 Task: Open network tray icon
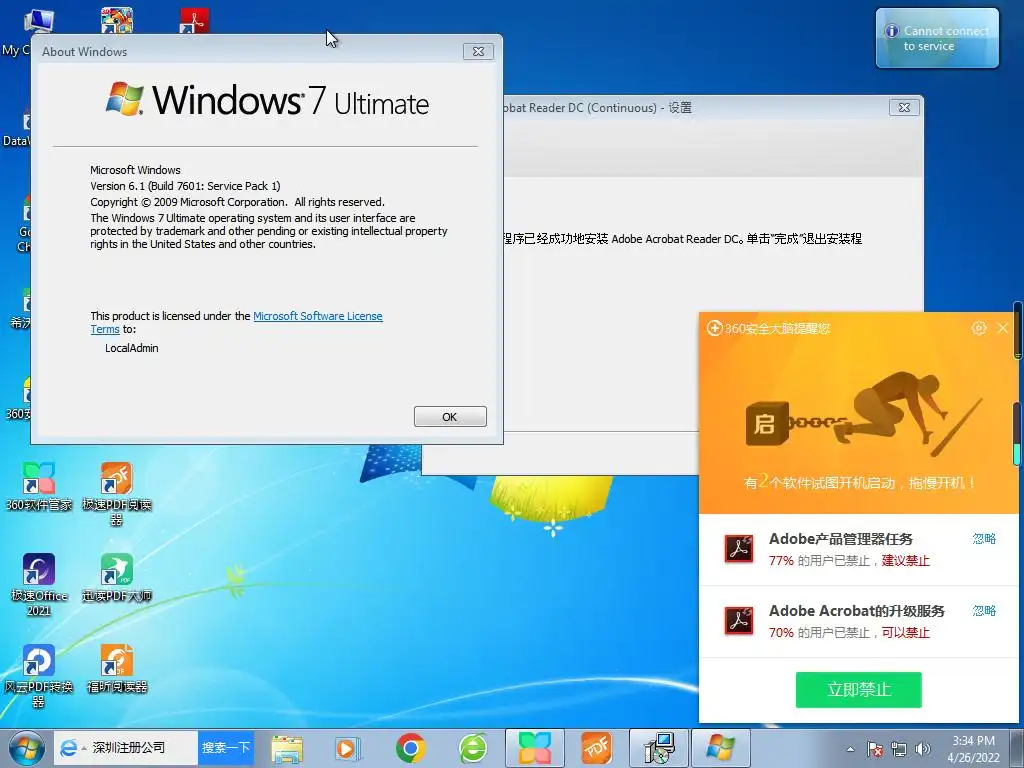point(899,749)
